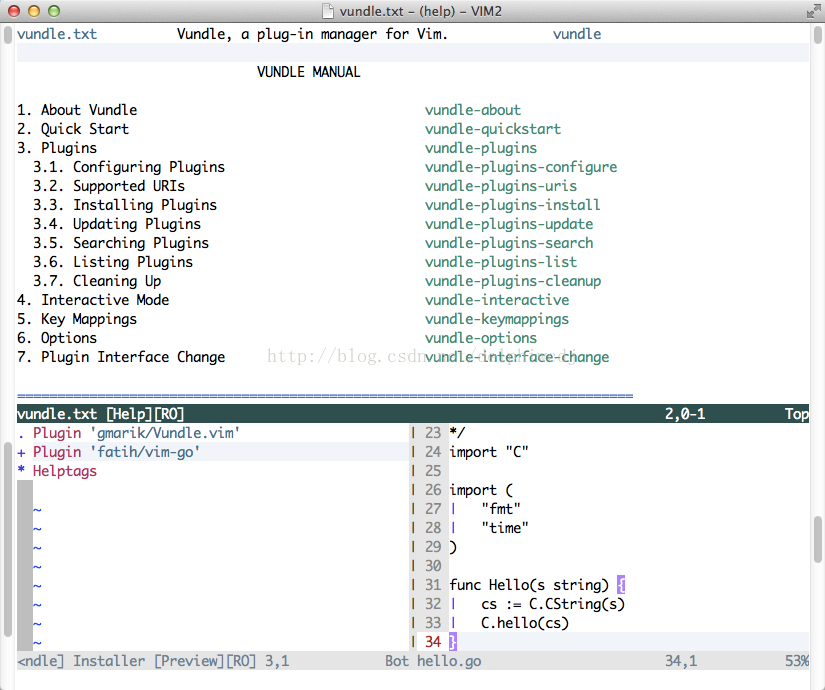Open the vundle-plugins help tag

480,148
